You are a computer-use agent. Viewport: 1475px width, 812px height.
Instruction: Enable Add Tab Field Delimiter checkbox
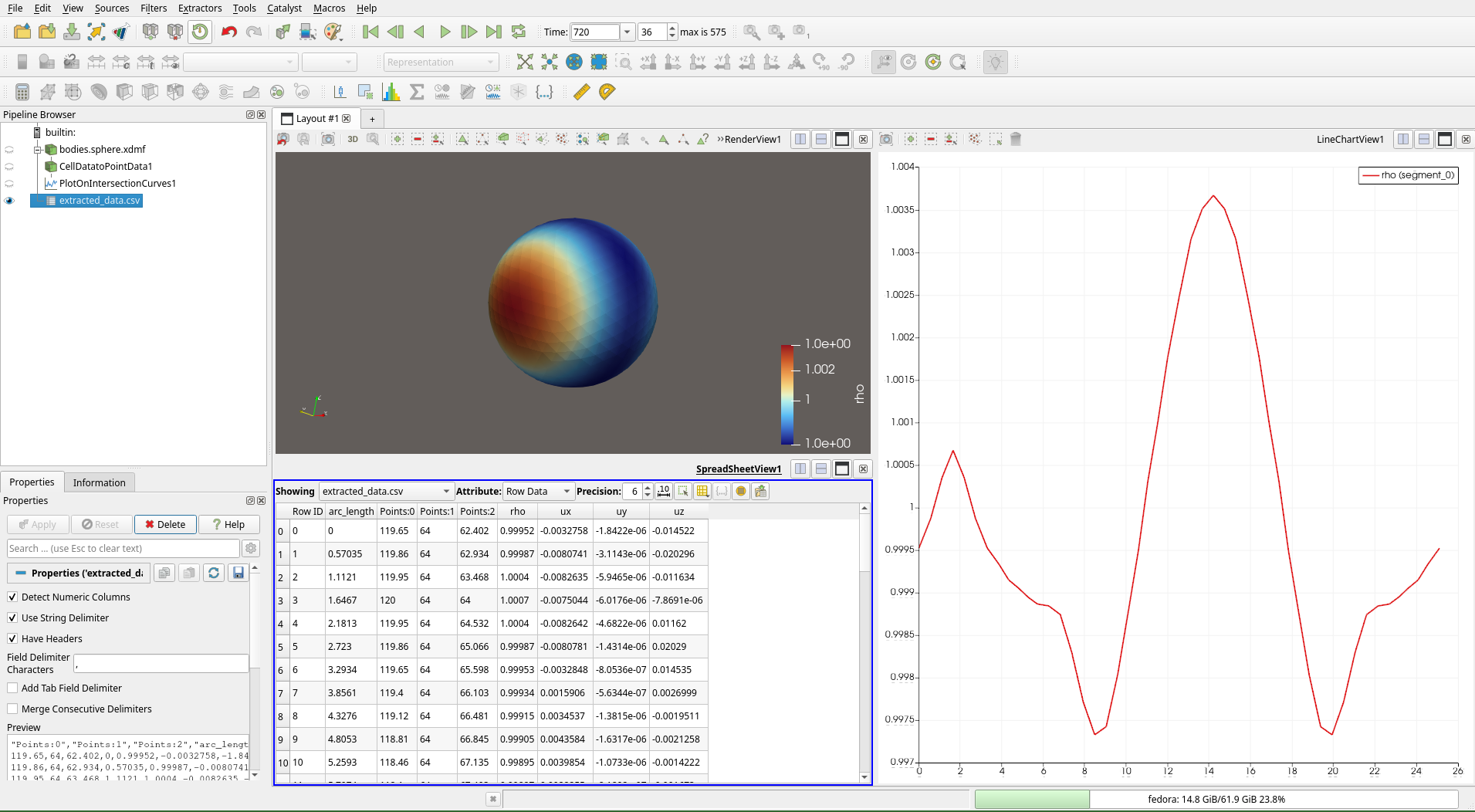[12, 688]
